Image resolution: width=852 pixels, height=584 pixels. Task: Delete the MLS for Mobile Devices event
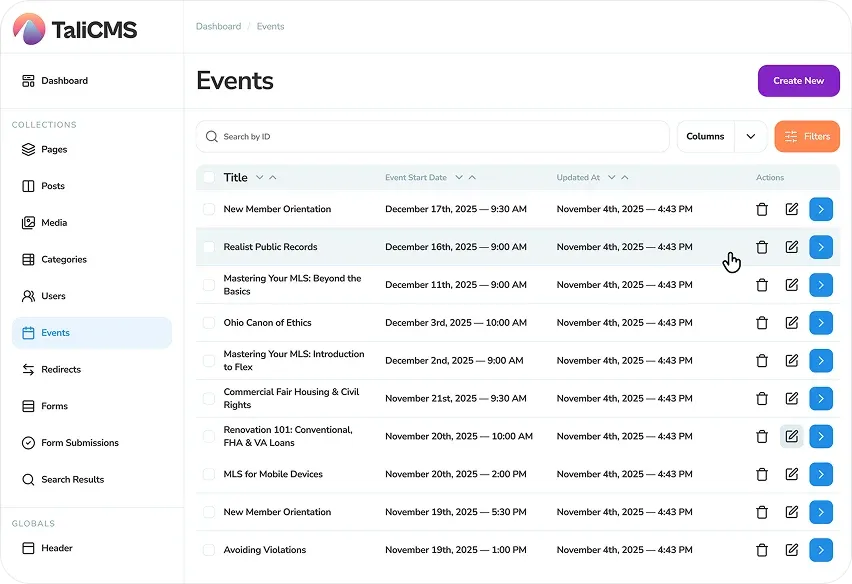pos(762,475)
